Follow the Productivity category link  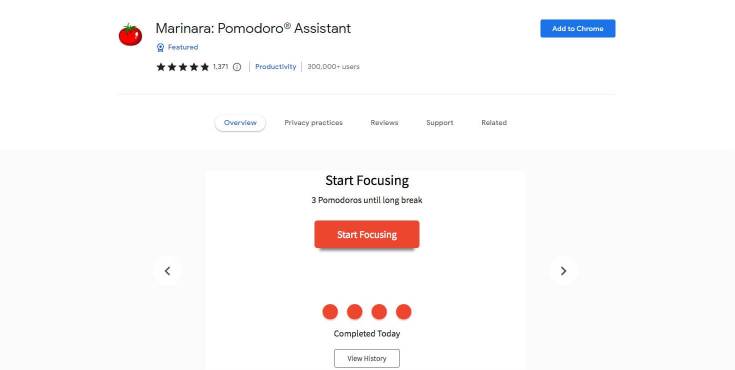pos(276,67)
